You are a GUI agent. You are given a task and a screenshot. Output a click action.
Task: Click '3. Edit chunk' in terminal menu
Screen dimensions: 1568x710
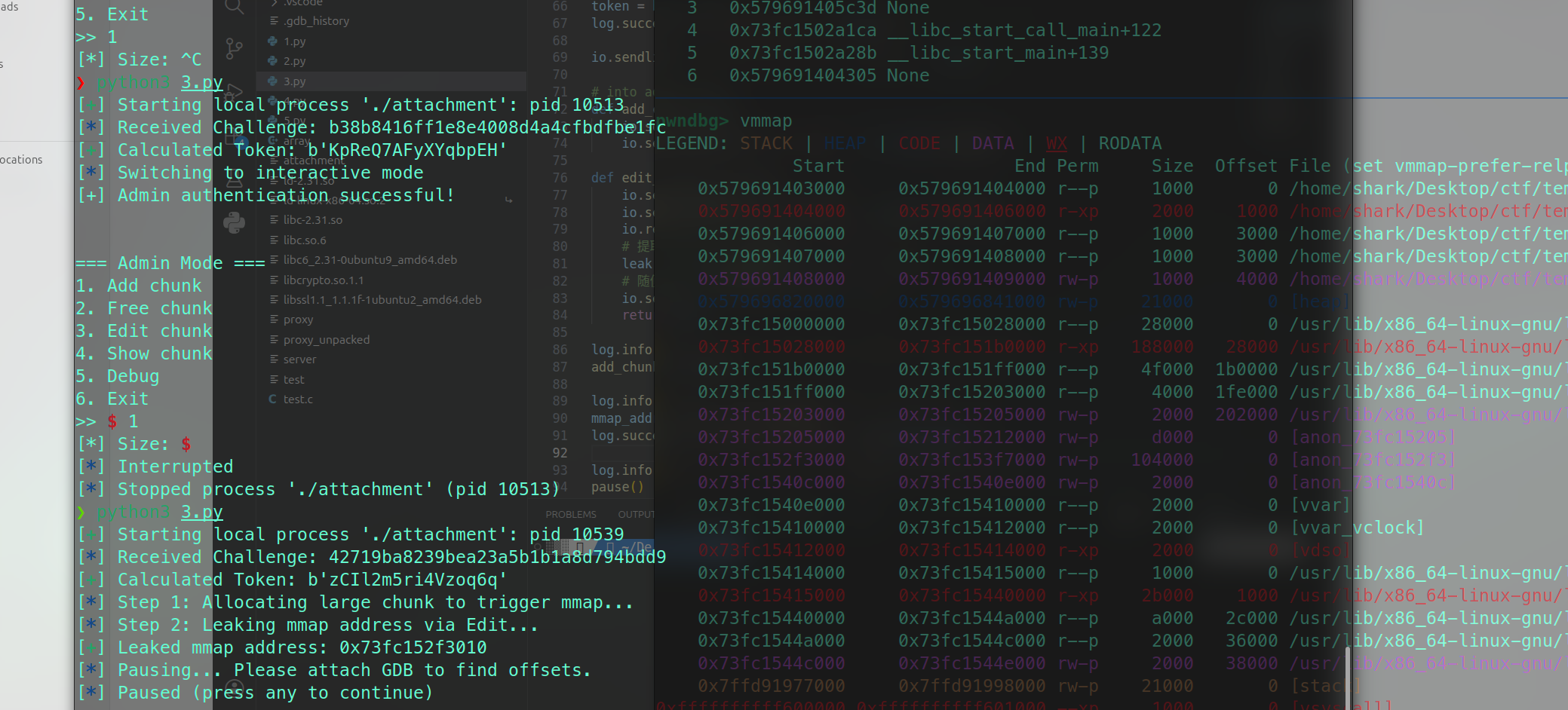pyautogui.click(x=144, y=331)
